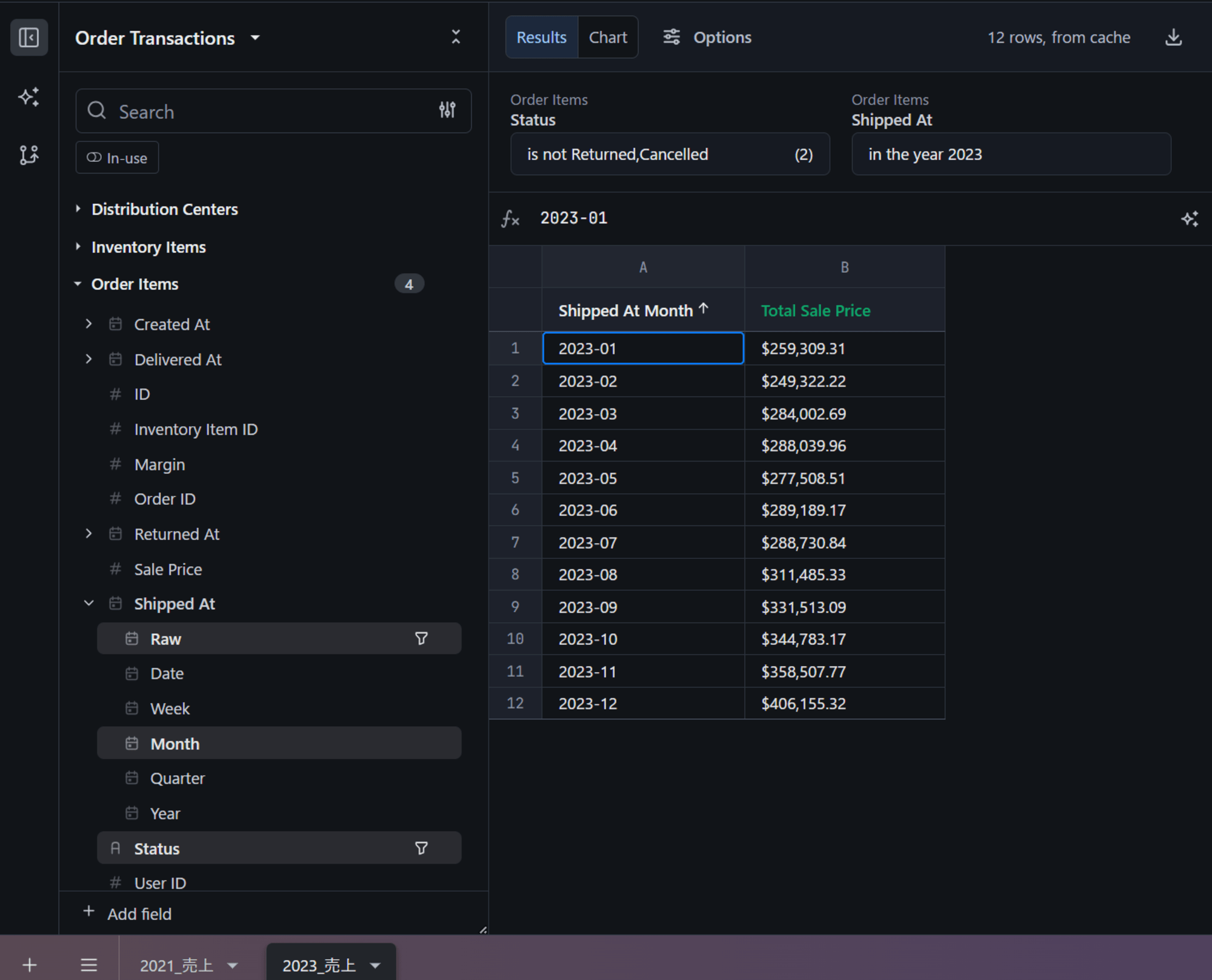Collapse the Shipped At dimension group

[x=89, y=603]
